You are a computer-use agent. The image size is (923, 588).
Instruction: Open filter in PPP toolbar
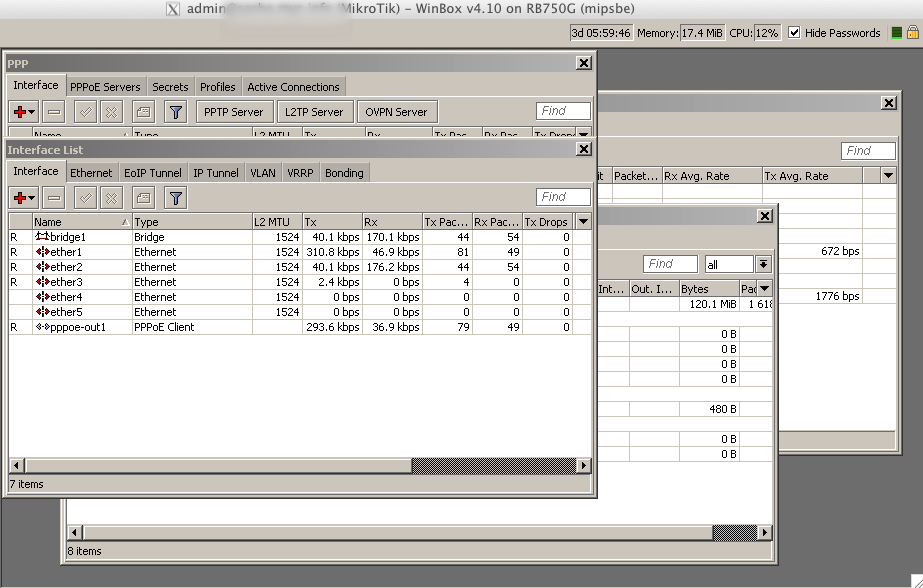coord(175,112)
